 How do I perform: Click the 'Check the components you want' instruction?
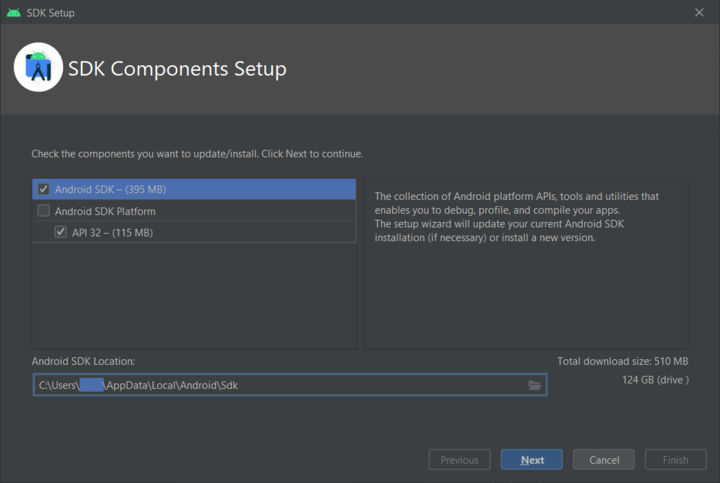[197, 154]
